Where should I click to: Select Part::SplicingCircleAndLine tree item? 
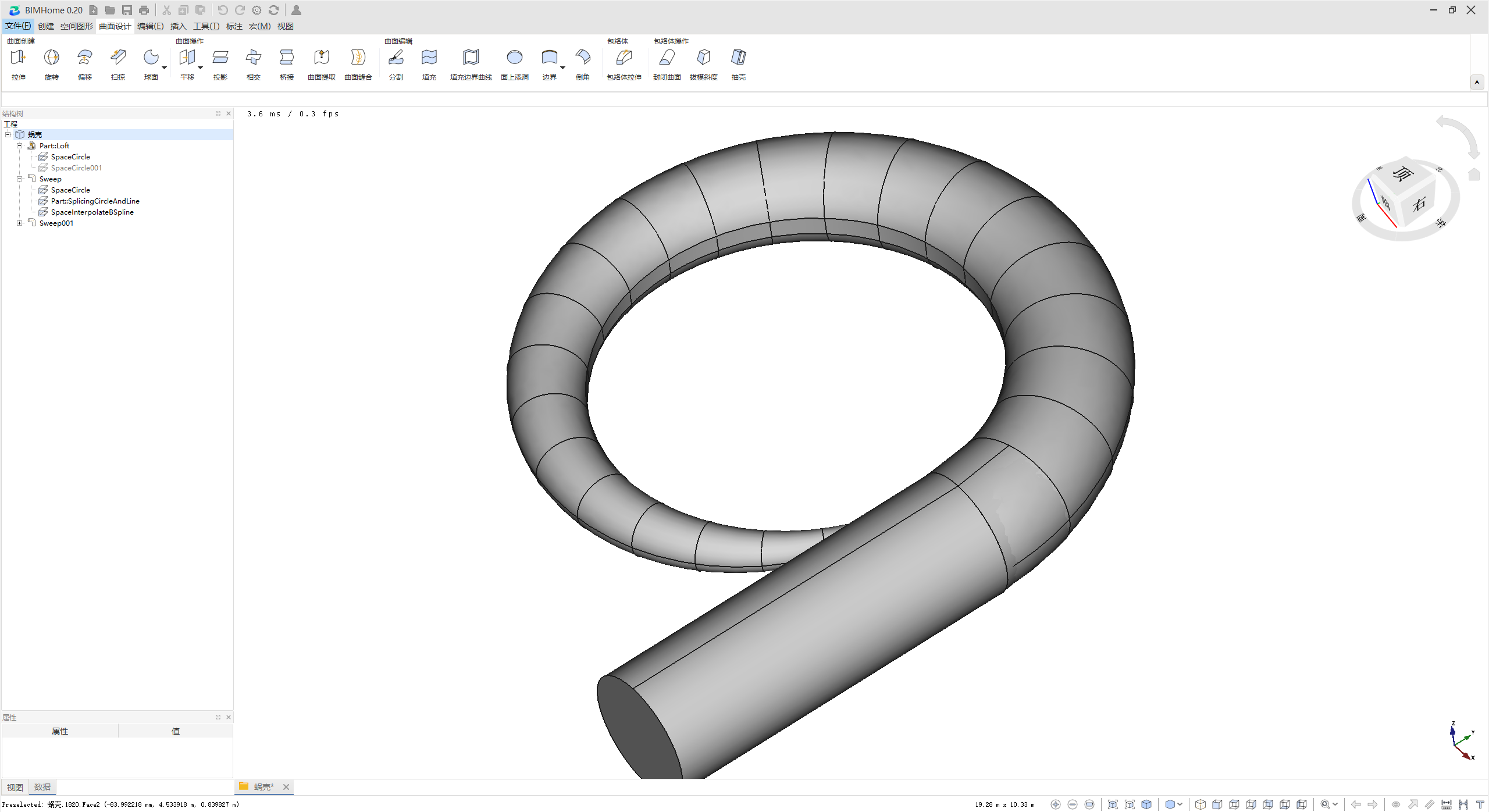coord(95,201)
